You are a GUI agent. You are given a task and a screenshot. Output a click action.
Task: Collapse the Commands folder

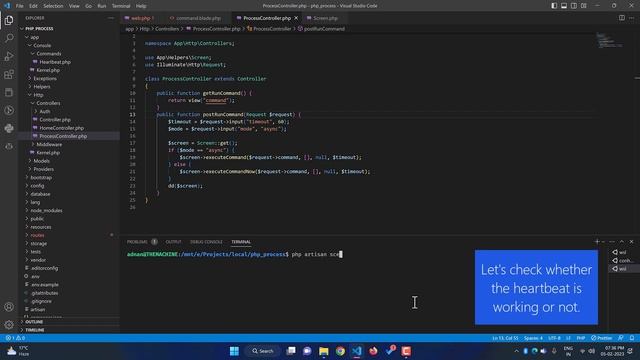49,53
